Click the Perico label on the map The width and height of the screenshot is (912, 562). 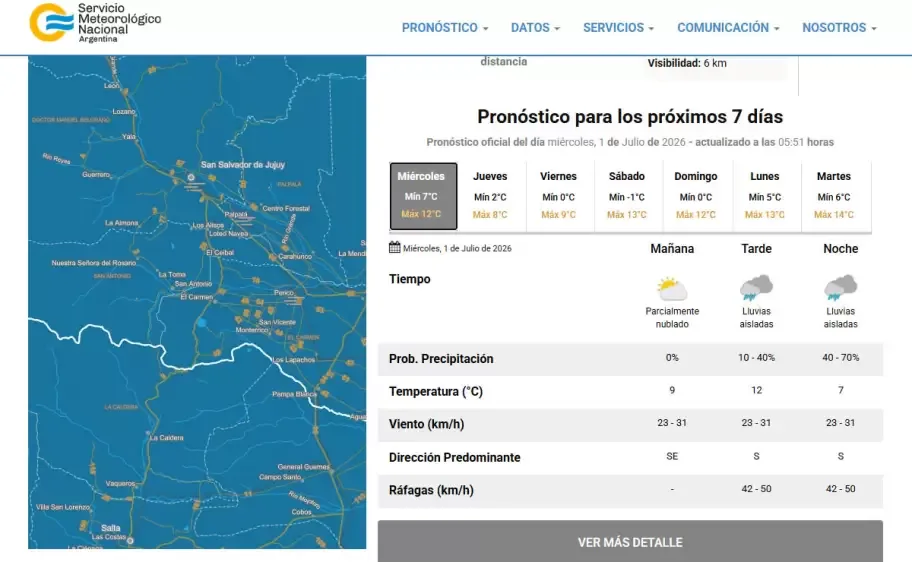pos(284,293)
